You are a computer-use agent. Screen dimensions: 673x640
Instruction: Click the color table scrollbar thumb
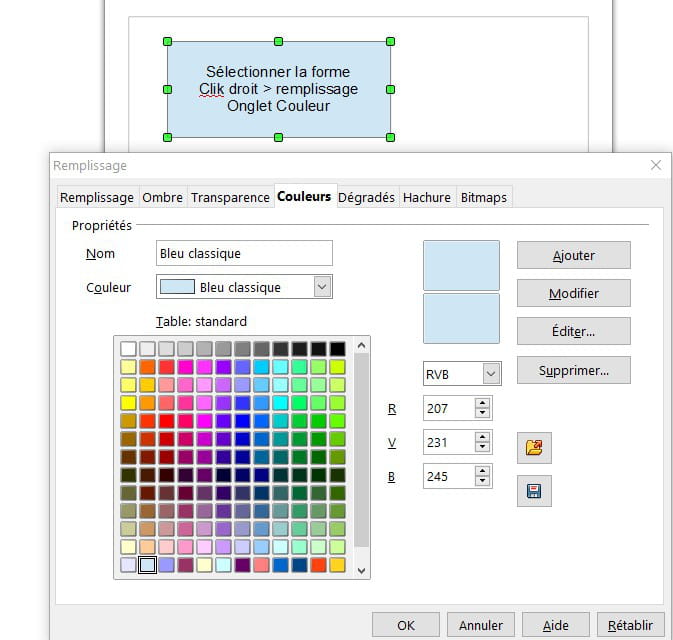point(361,450)
